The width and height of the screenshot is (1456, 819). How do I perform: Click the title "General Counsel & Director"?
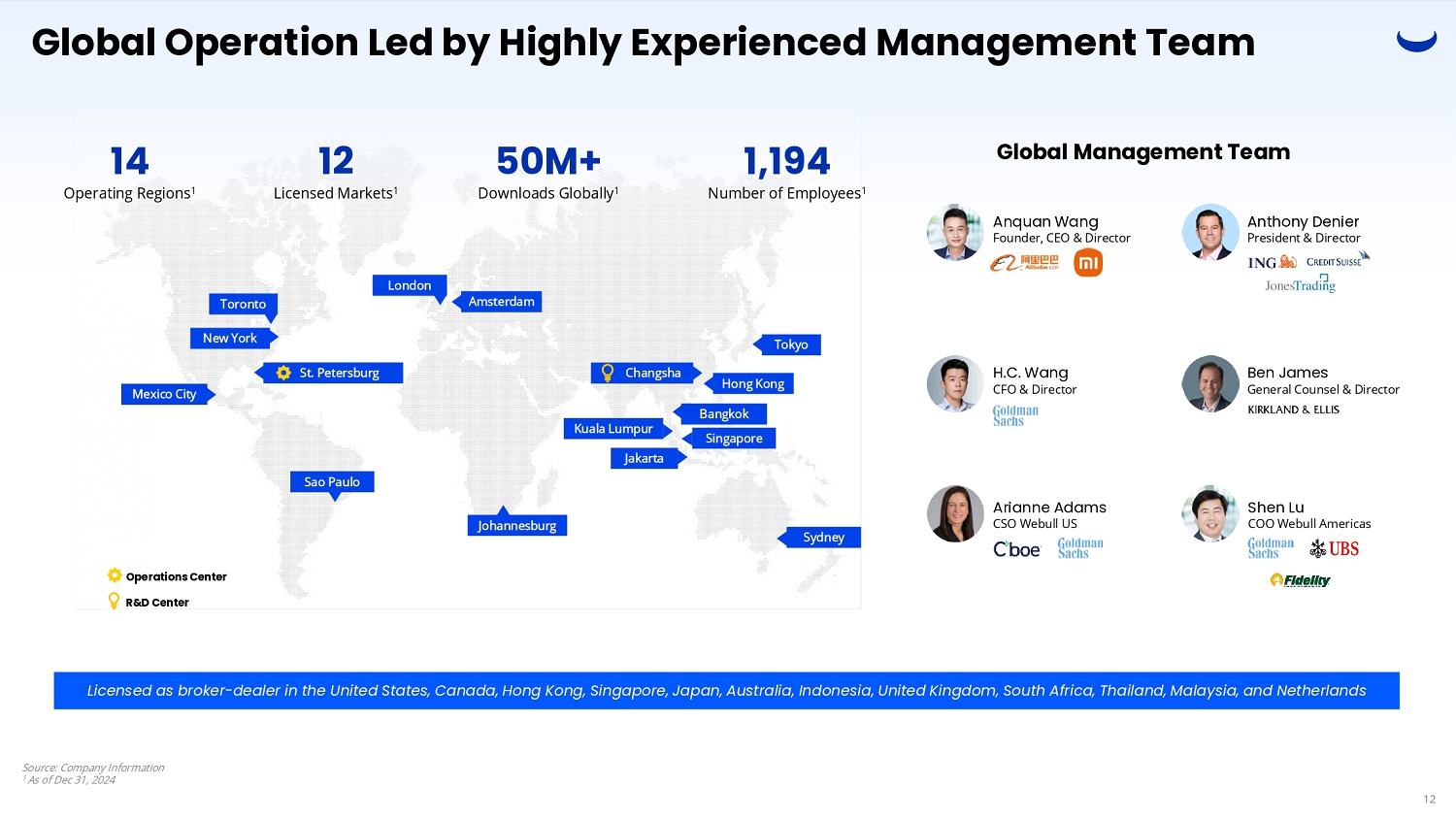point(1323,389)
